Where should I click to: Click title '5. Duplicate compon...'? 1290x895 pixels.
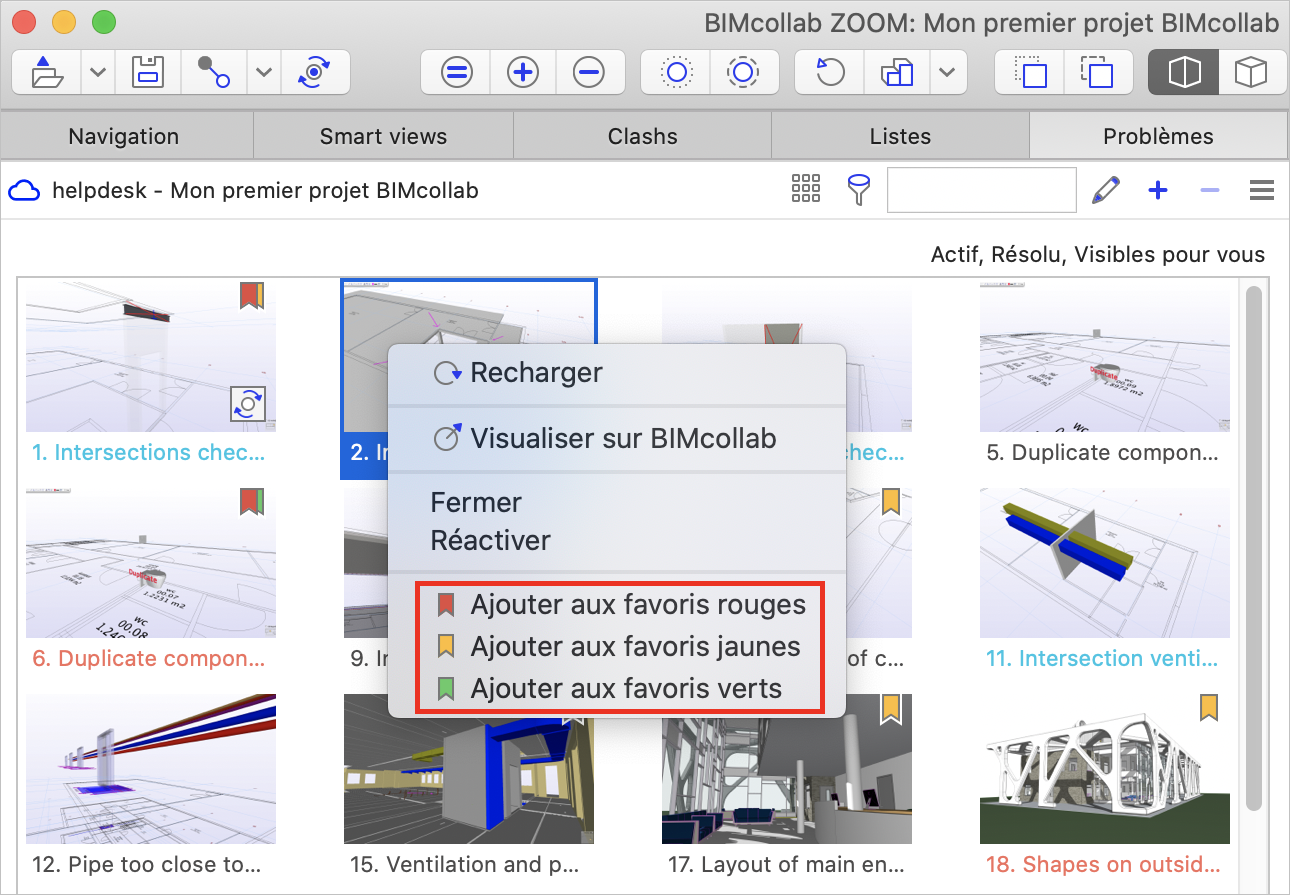click(1103, 452)
